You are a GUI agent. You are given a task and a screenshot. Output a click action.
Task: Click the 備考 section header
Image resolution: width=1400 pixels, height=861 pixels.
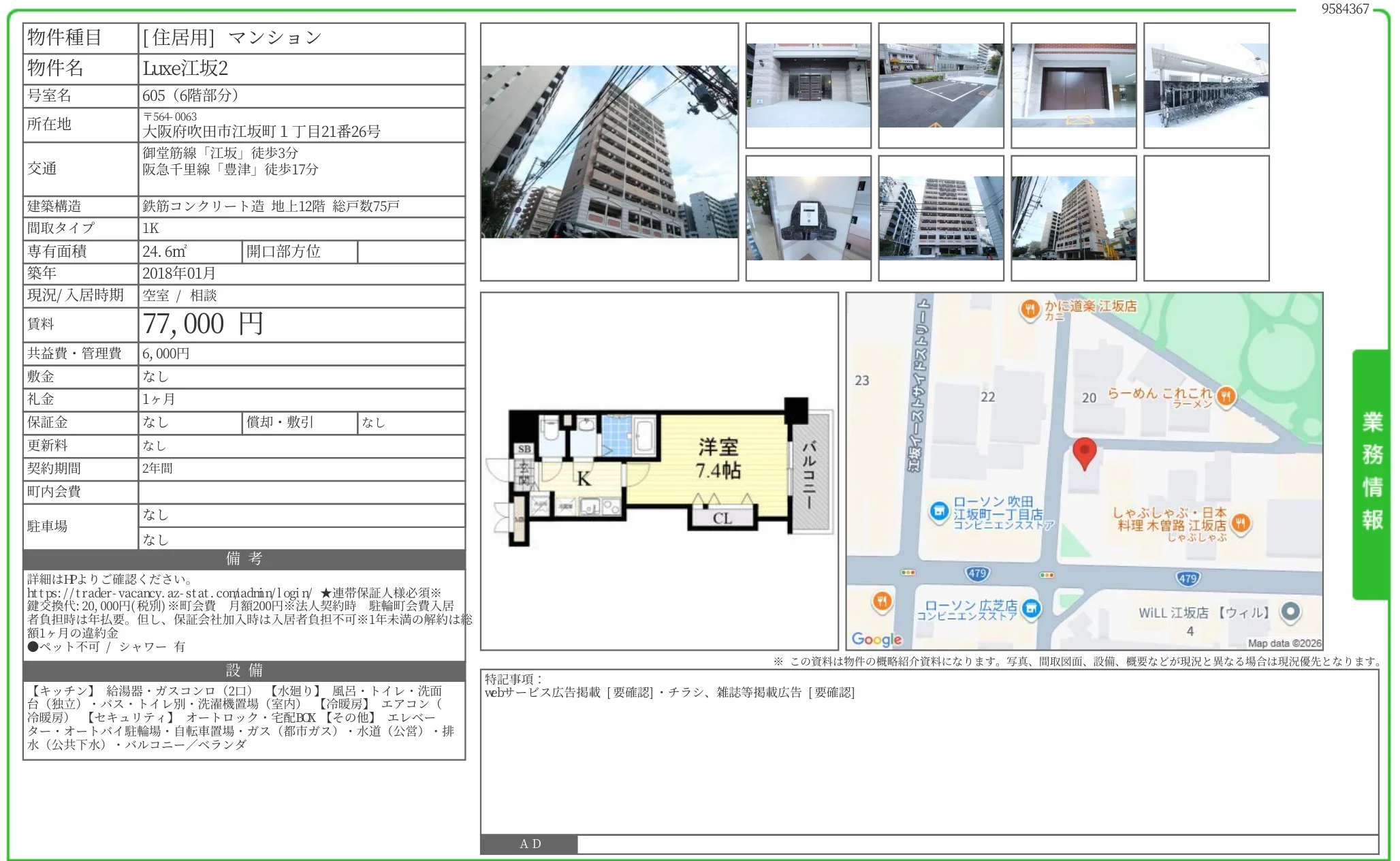244,559
